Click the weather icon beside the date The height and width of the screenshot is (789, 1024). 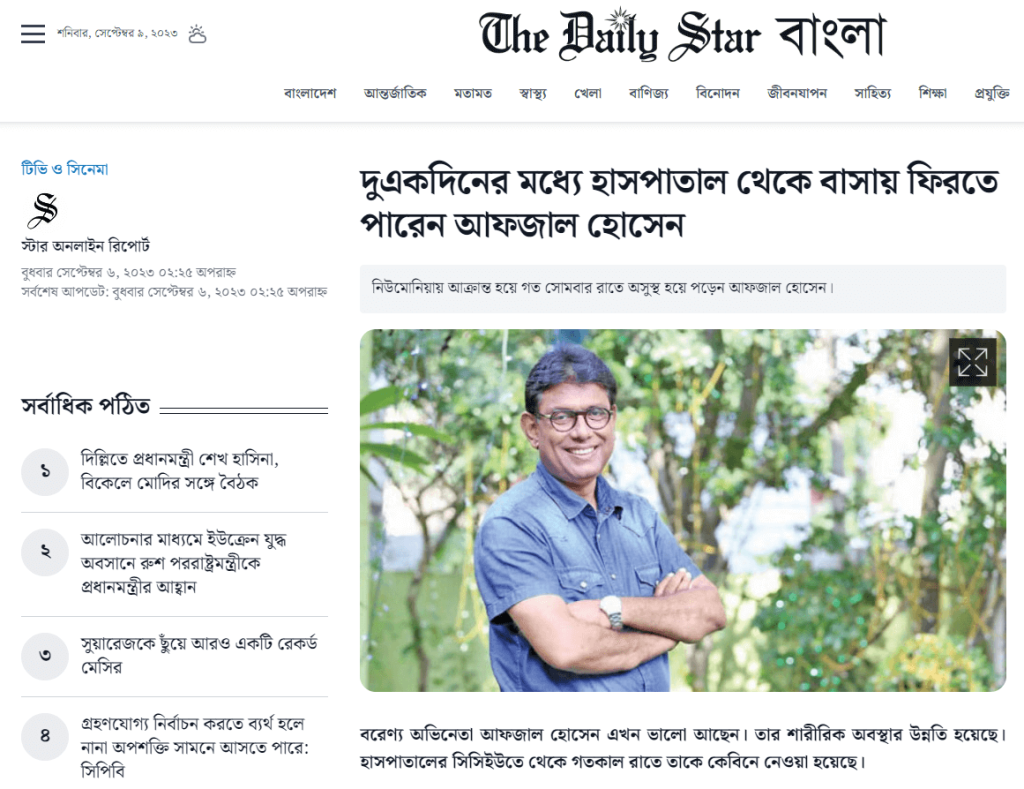click(197, 34)
